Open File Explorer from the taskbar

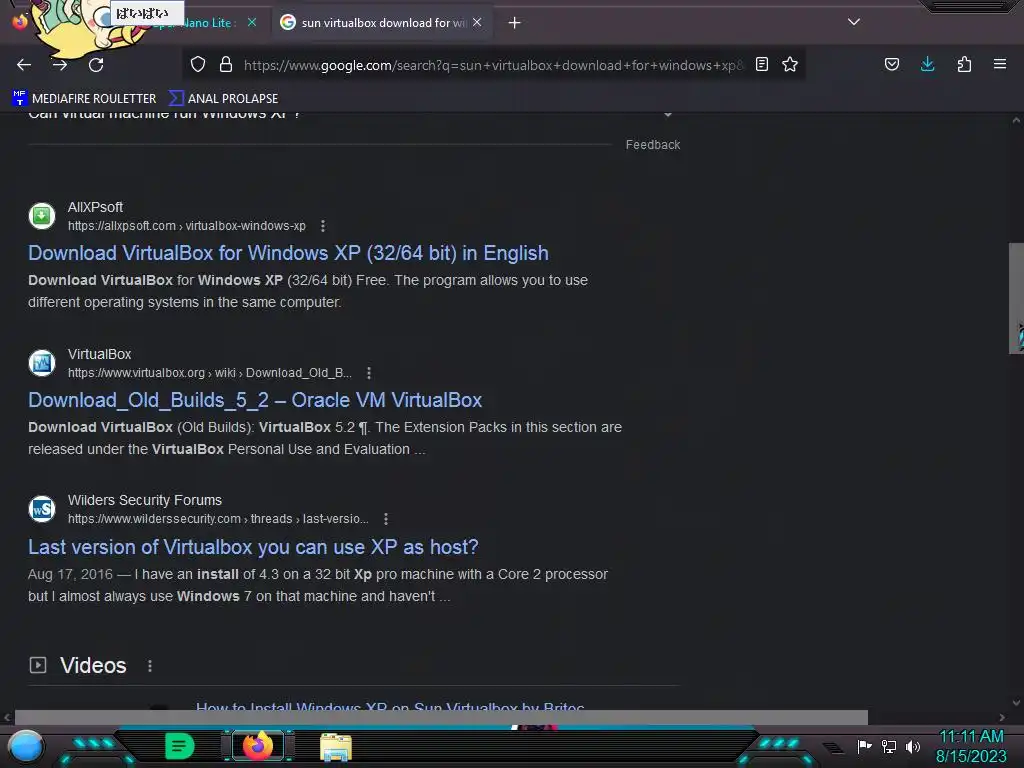[336, 747]
